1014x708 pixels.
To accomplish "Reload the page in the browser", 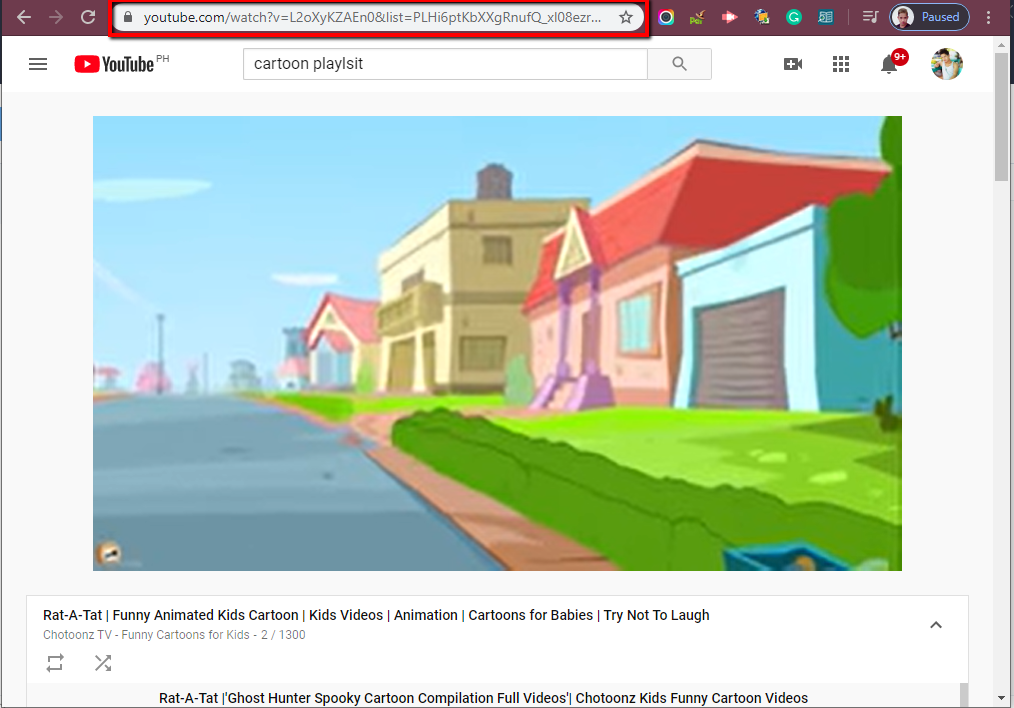I will click(88, 17).
